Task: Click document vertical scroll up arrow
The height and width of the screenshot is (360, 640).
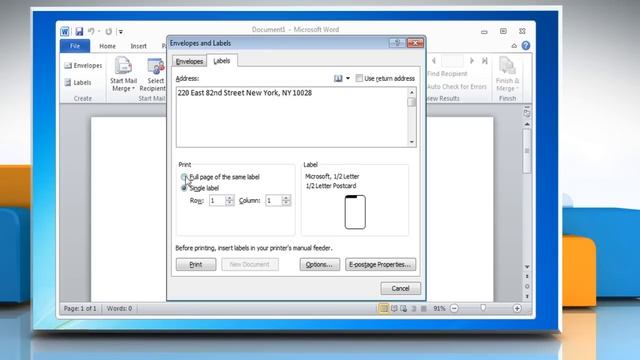Action: tap(527, 124)
